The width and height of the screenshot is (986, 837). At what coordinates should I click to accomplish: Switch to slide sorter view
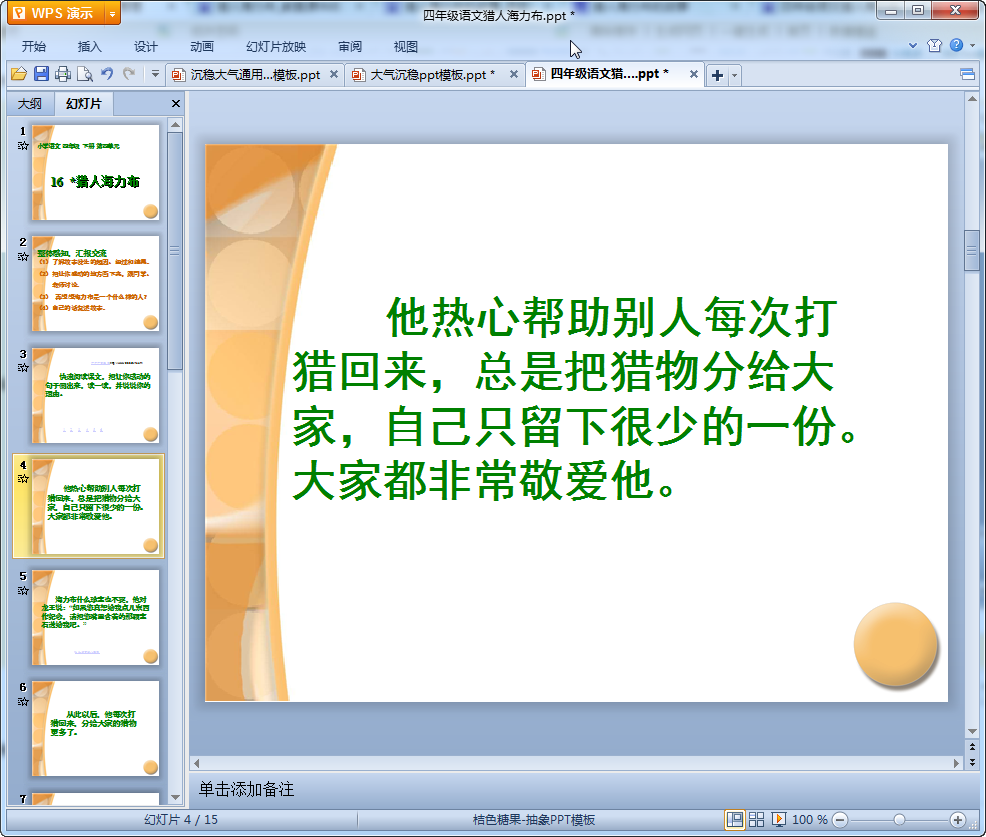click(x=757, y=820)
